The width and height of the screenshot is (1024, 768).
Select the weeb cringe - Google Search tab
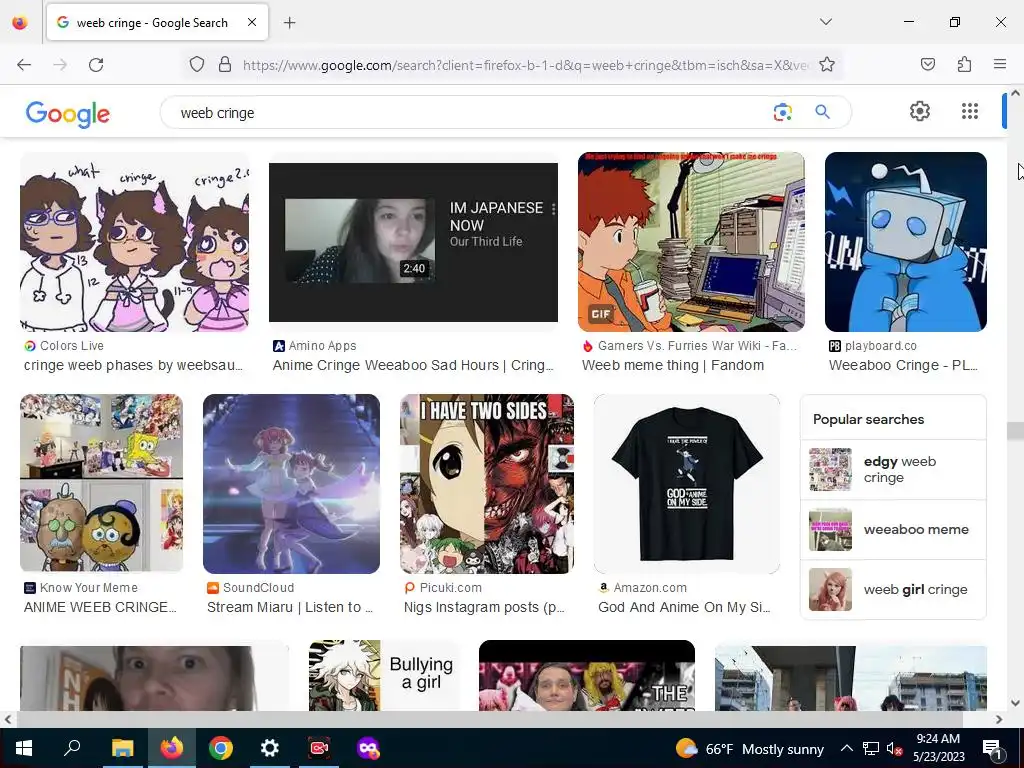coord(157,22)
